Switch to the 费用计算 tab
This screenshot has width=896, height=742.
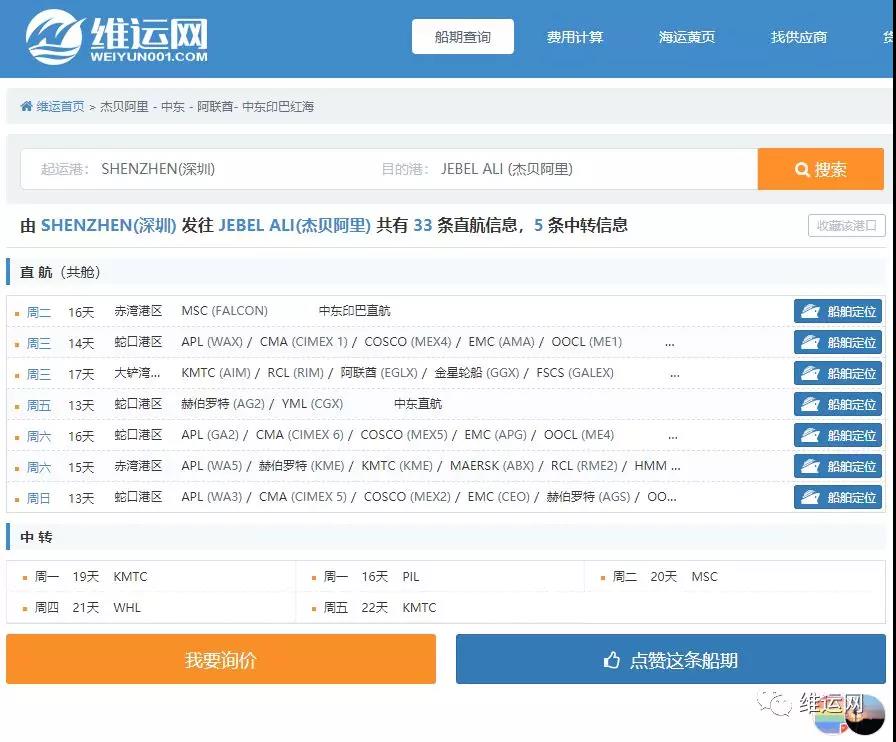[x=575, y=37]
